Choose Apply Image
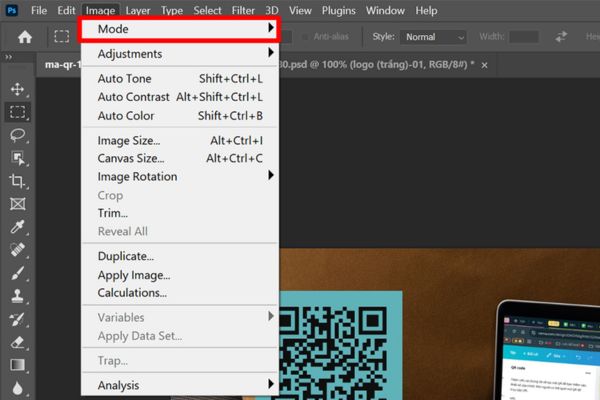600x400 pixels. tap(179, 275)
